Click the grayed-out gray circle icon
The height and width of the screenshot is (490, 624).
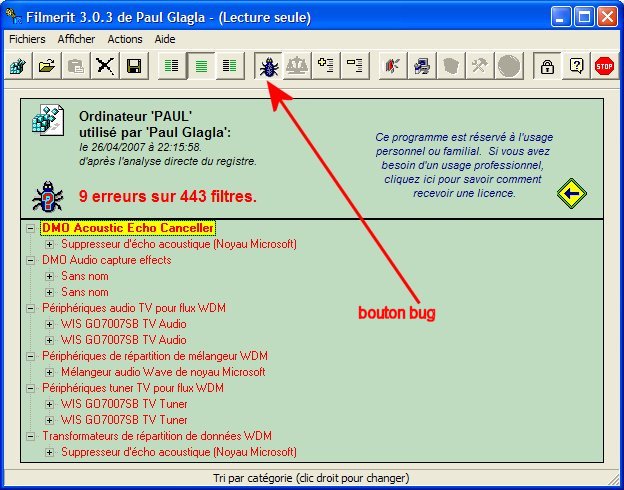(509, 66)
